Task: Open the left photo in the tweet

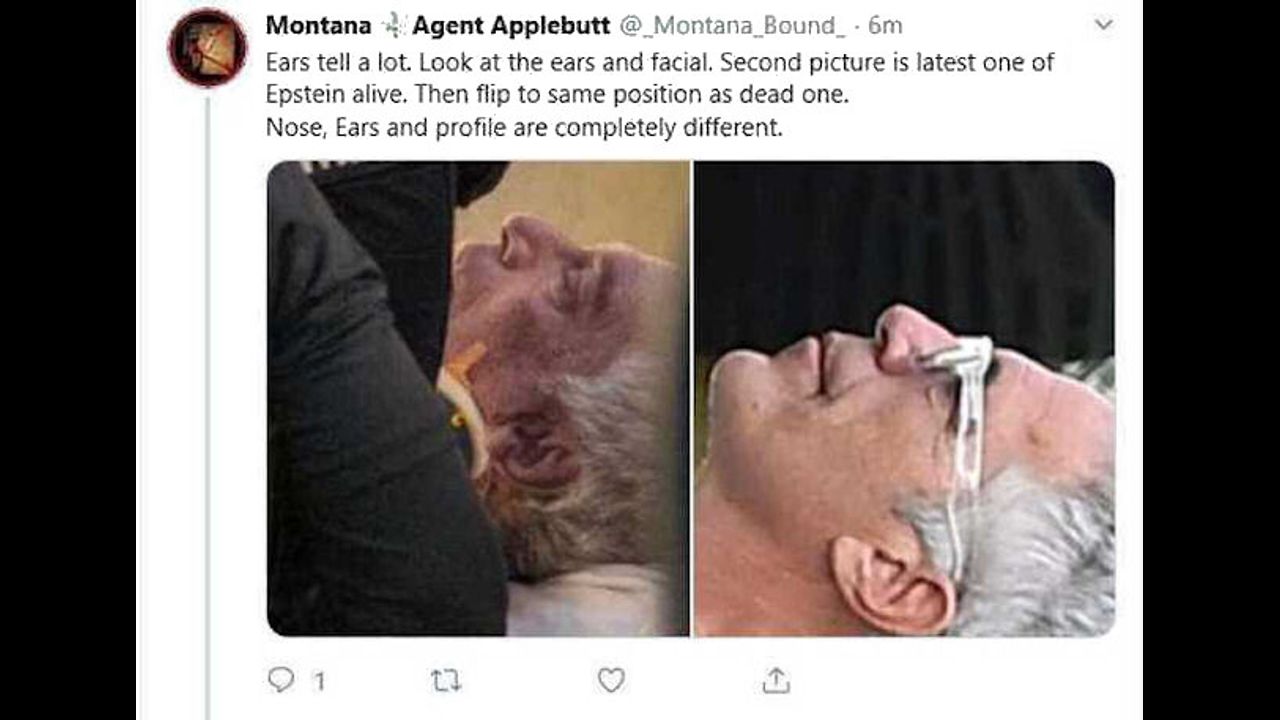Action: (478, 398)
